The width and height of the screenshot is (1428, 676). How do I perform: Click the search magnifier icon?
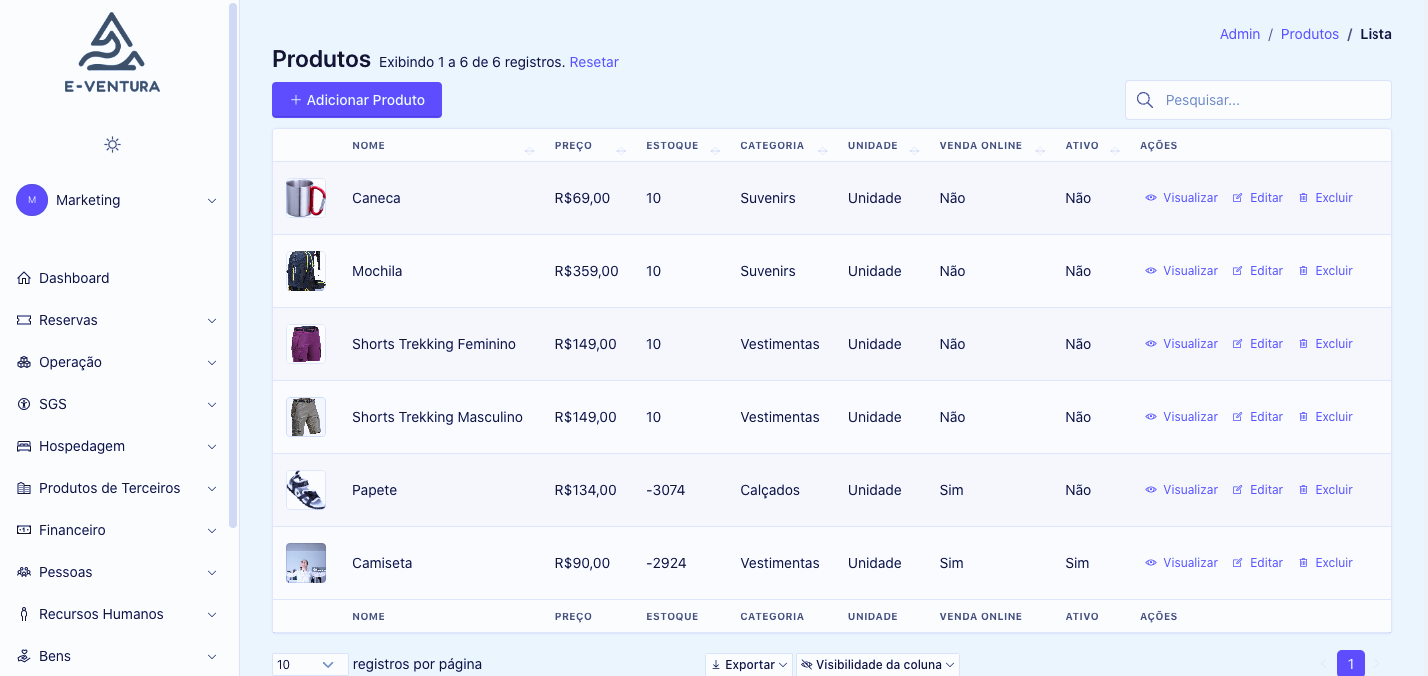tap(1145, 100)
